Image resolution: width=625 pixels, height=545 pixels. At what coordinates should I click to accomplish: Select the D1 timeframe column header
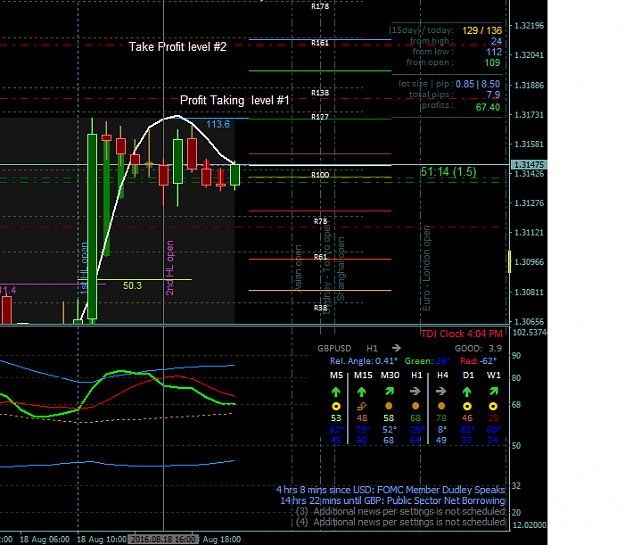(468, 375)
